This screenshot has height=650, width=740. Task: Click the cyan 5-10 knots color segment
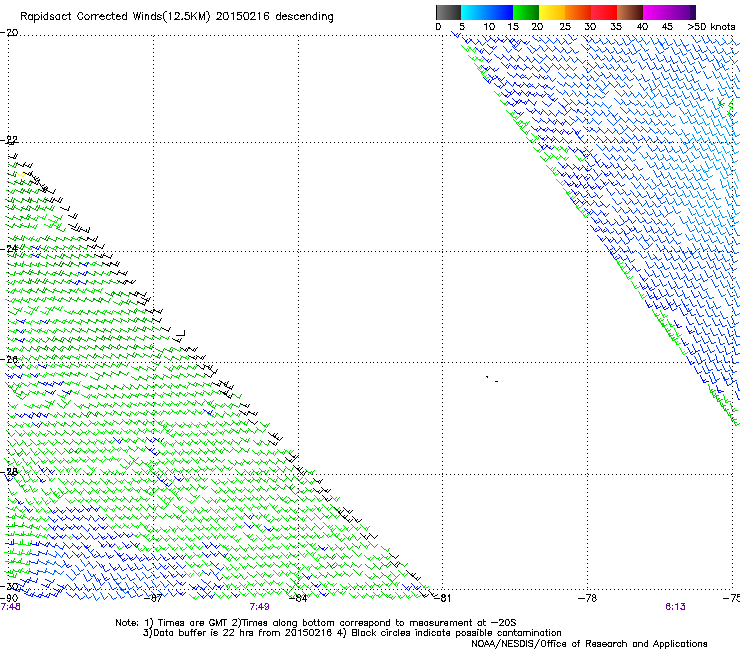click(x=474, y=12)
